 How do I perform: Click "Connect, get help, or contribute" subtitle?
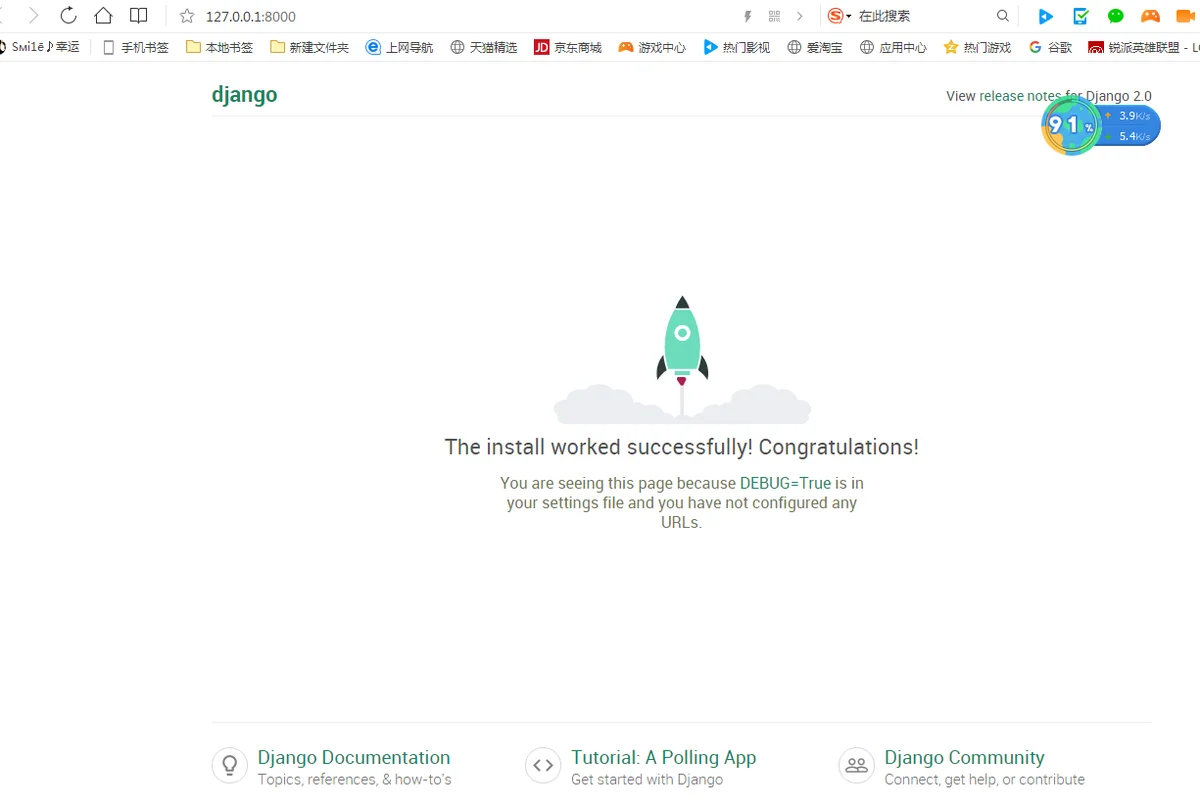pos(985,780)
